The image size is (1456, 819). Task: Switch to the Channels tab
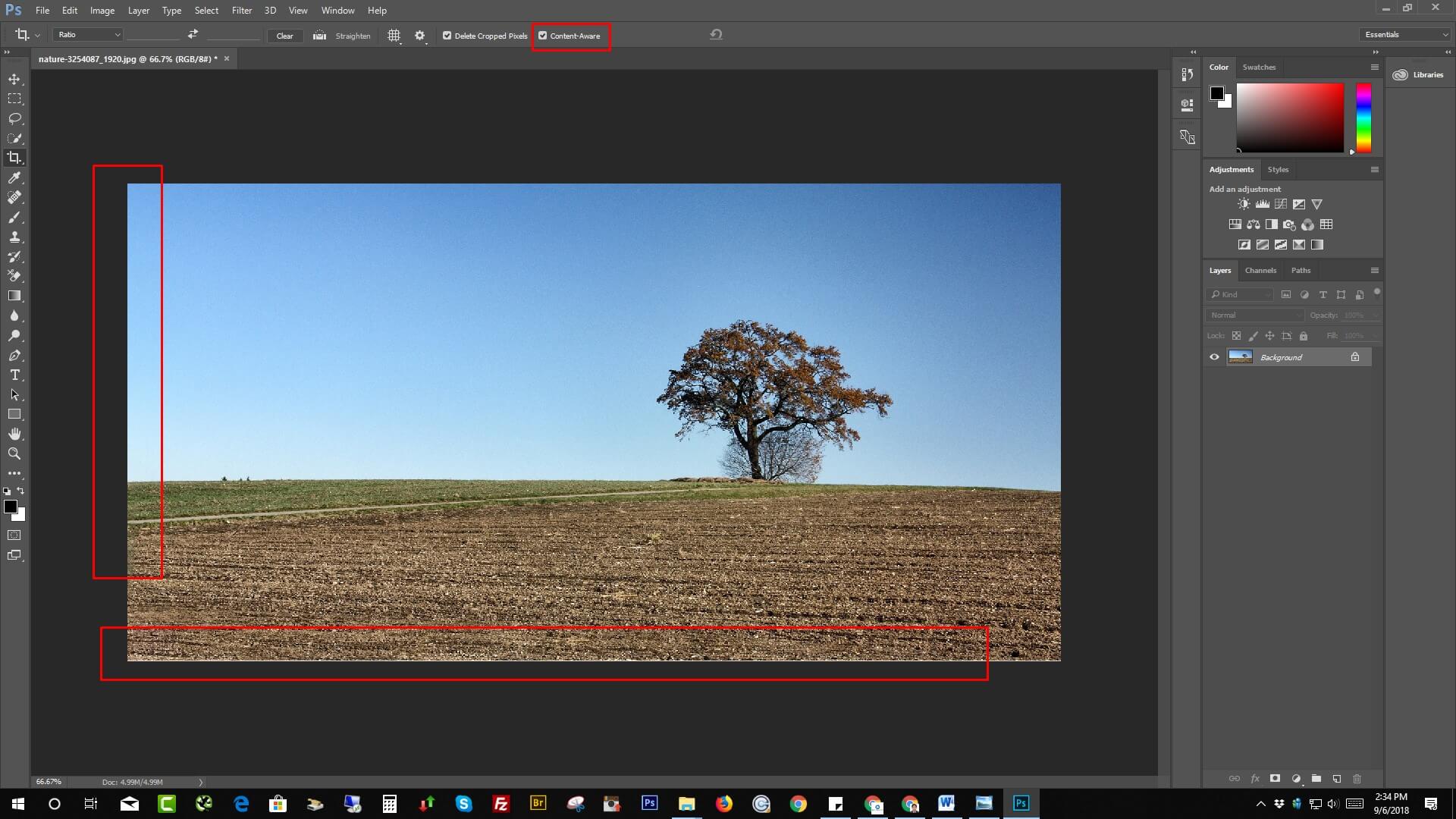(1260, 270)
